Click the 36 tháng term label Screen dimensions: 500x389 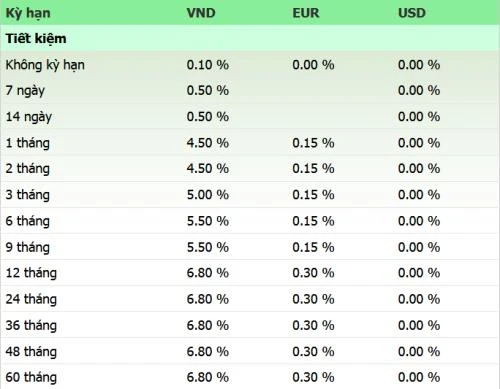pos(31,326)
